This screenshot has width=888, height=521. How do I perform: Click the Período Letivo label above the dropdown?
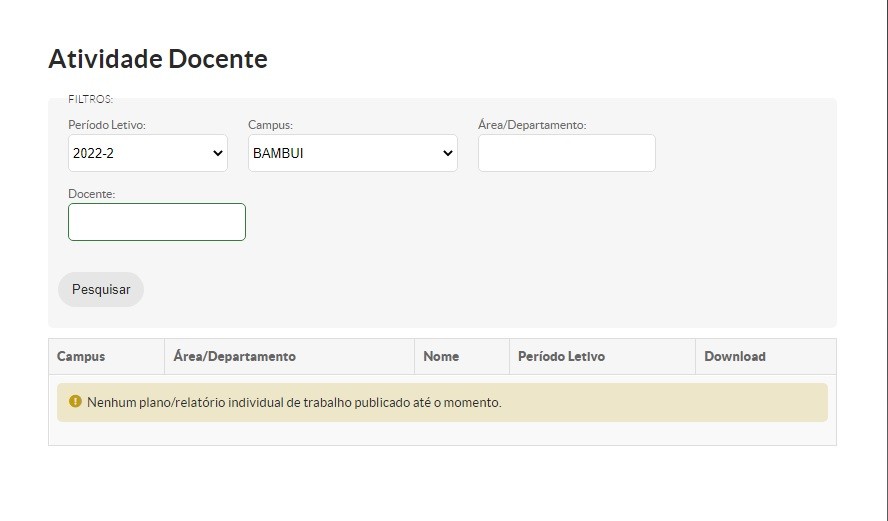click(107, 125)
